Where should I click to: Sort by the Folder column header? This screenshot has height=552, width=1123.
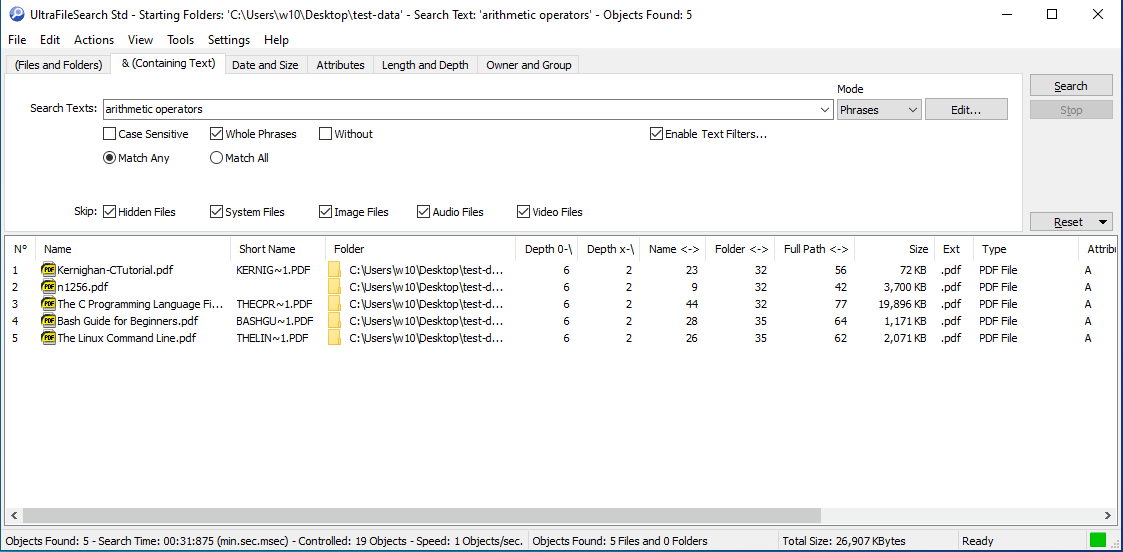point(420,249)
